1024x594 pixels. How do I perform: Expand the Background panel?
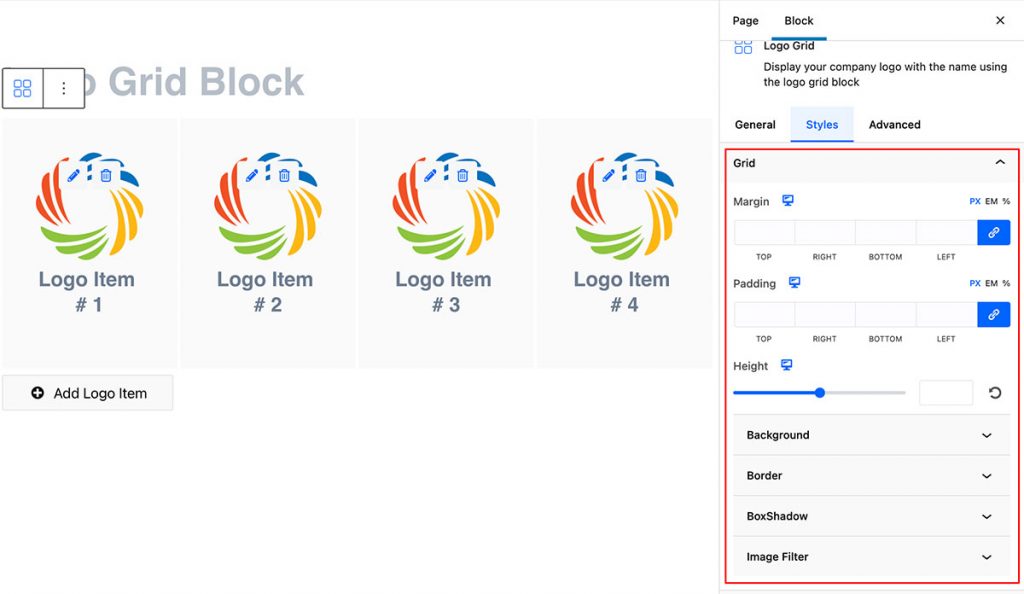[x=871, y=435]
